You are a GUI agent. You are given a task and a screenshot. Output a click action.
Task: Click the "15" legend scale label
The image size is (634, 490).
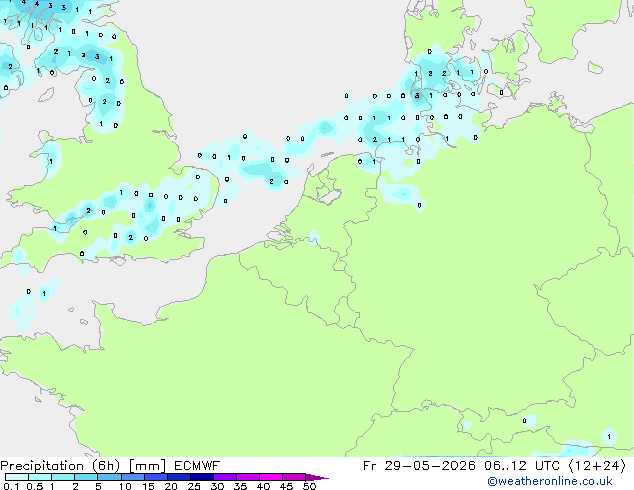(x=148, y=486)
